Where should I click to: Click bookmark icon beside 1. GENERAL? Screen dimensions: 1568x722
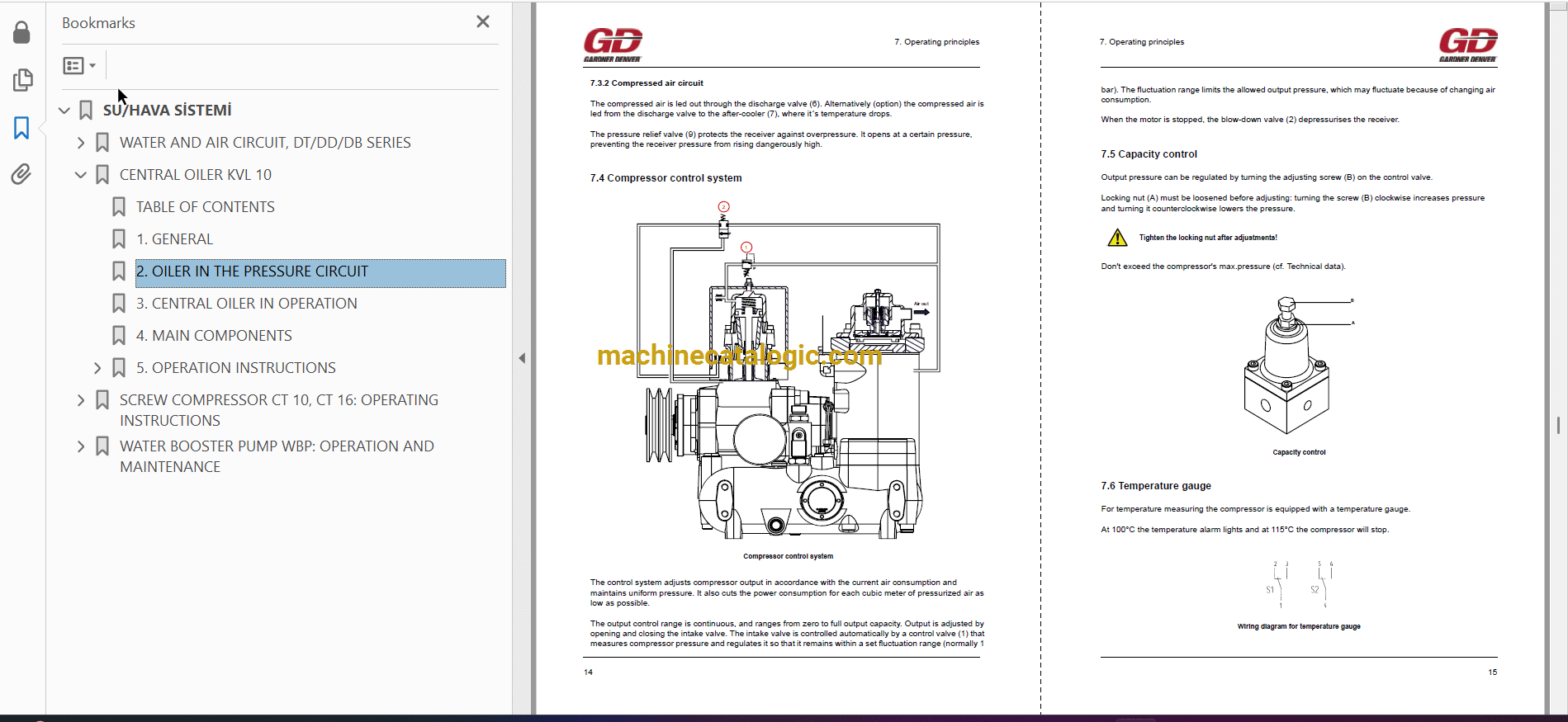click(119, 239)
